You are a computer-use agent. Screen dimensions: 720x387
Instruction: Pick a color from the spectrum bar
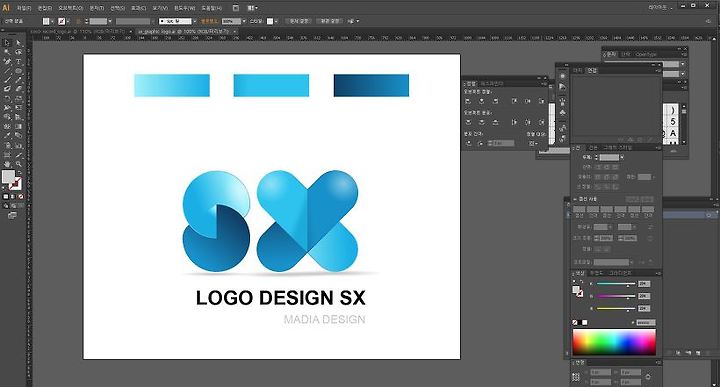click(614, 342)
